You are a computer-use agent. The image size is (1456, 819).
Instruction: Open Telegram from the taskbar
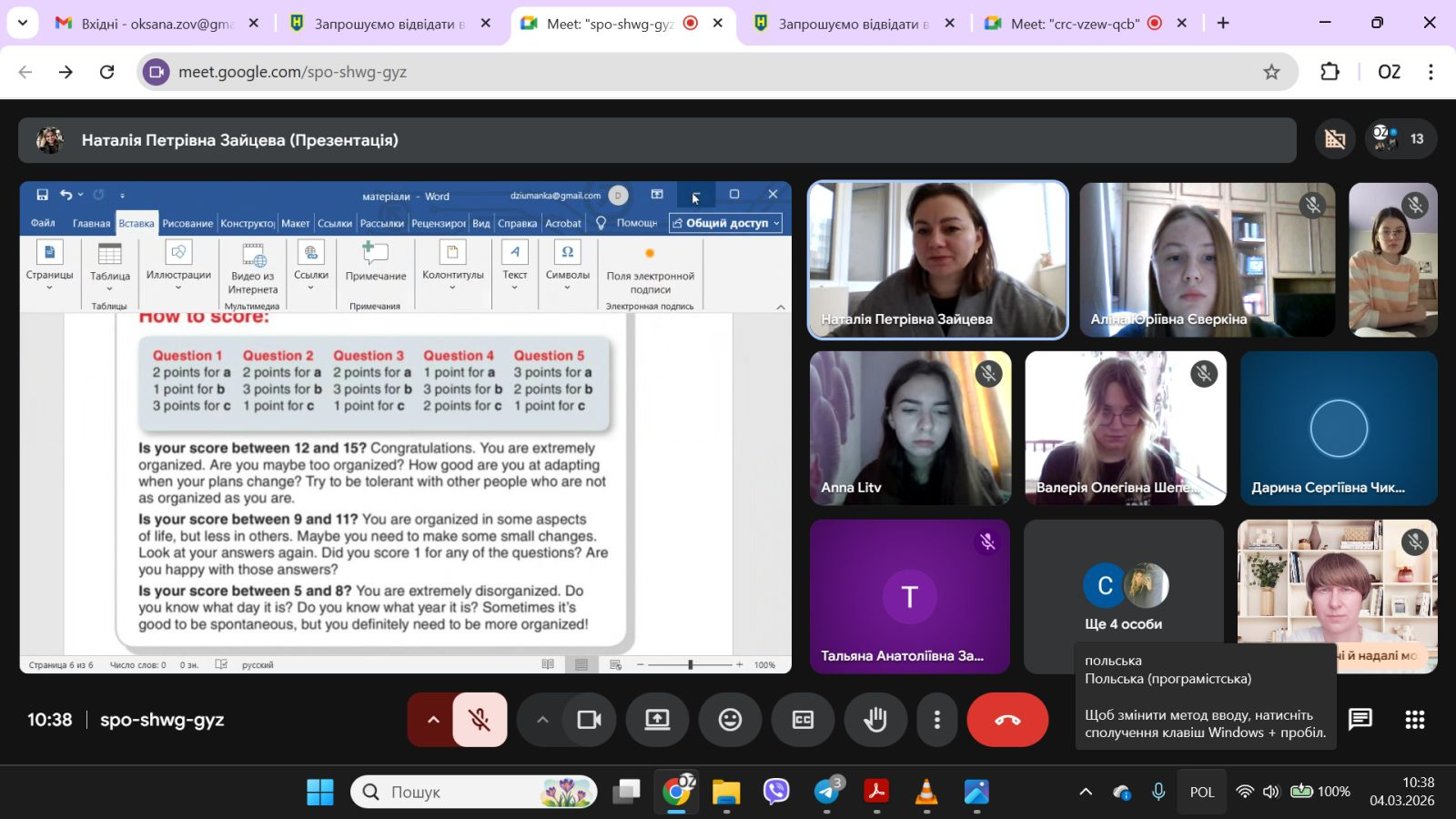(x=827, y=793)
